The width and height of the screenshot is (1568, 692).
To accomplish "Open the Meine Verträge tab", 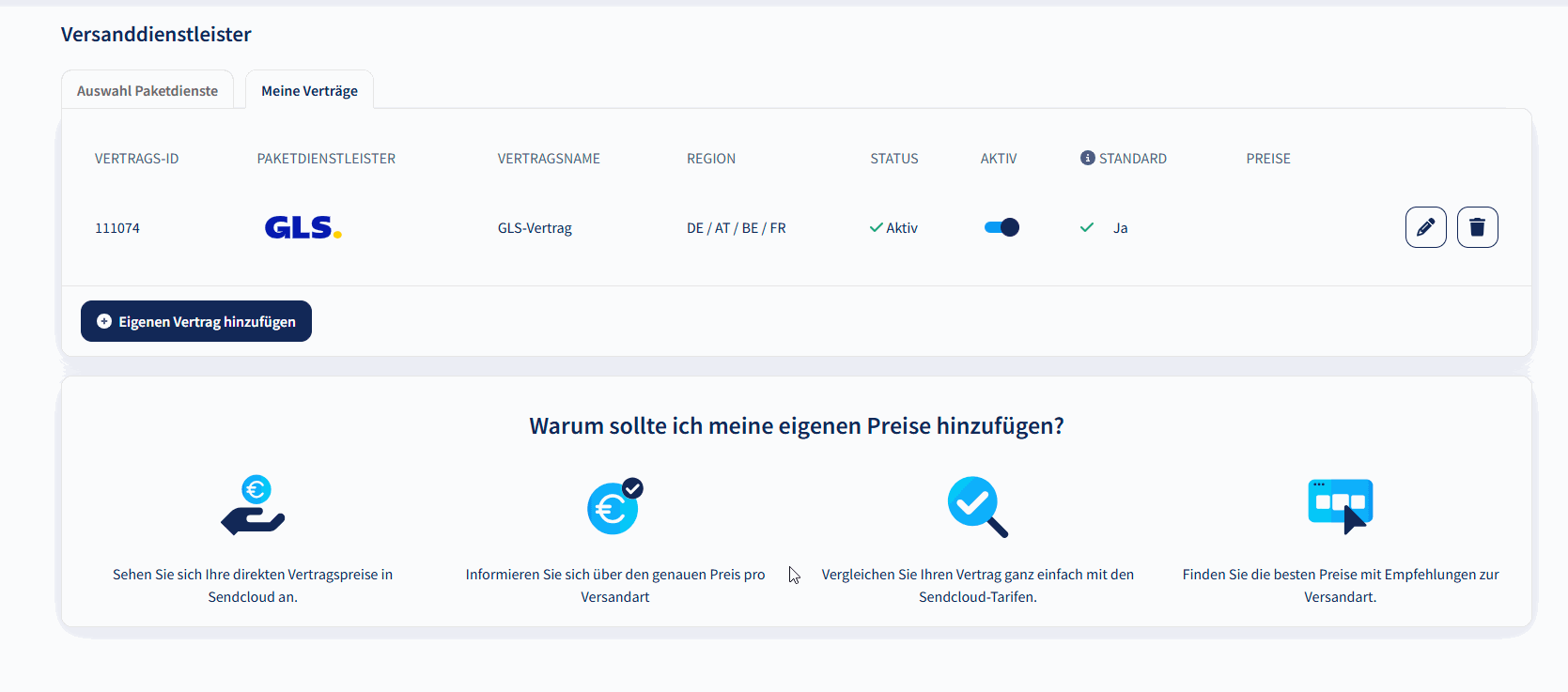I will click(x=309, y=90).
